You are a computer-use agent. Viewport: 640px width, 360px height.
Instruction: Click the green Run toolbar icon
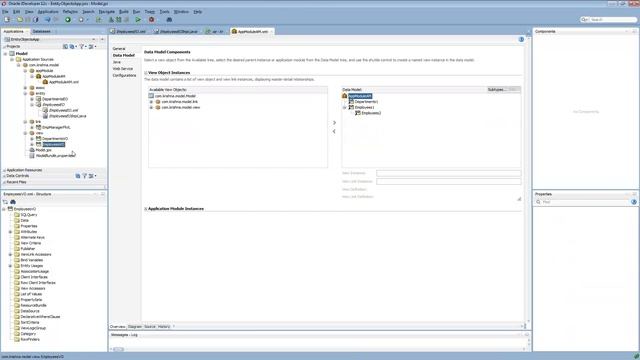tap(138, 20)
